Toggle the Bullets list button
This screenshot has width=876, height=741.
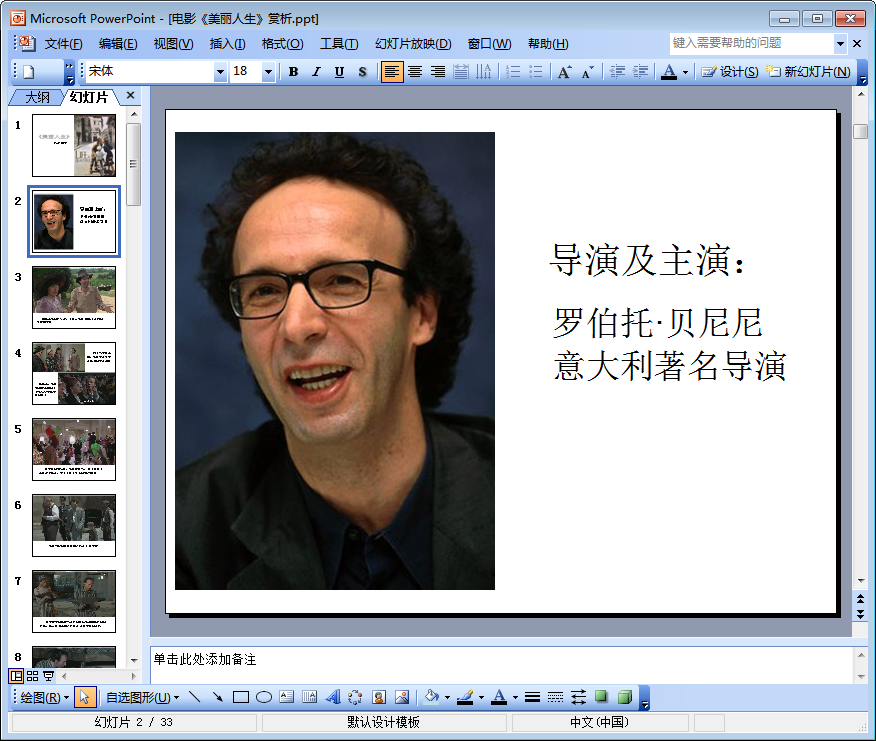536,72
